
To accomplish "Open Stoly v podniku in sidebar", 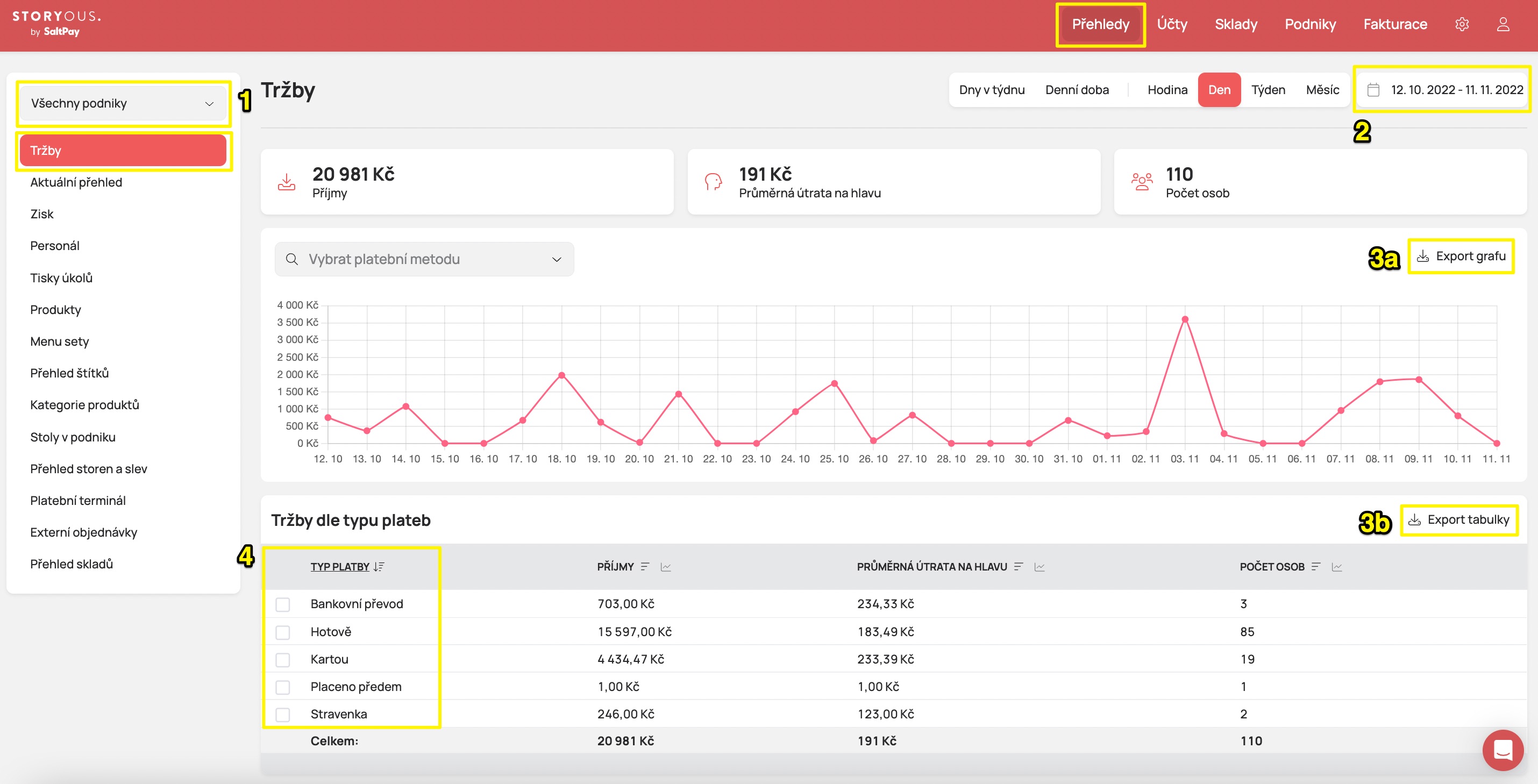I will point(73,437).
